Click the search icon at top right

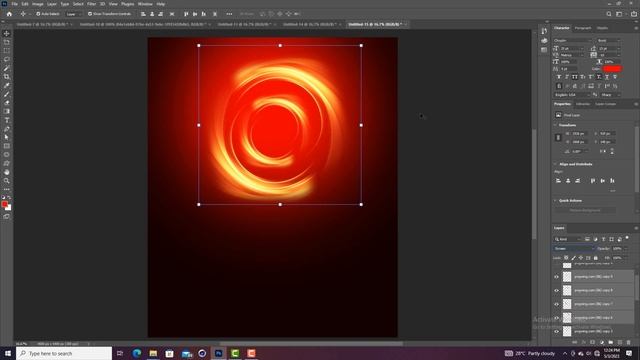(x=609, y=14)
